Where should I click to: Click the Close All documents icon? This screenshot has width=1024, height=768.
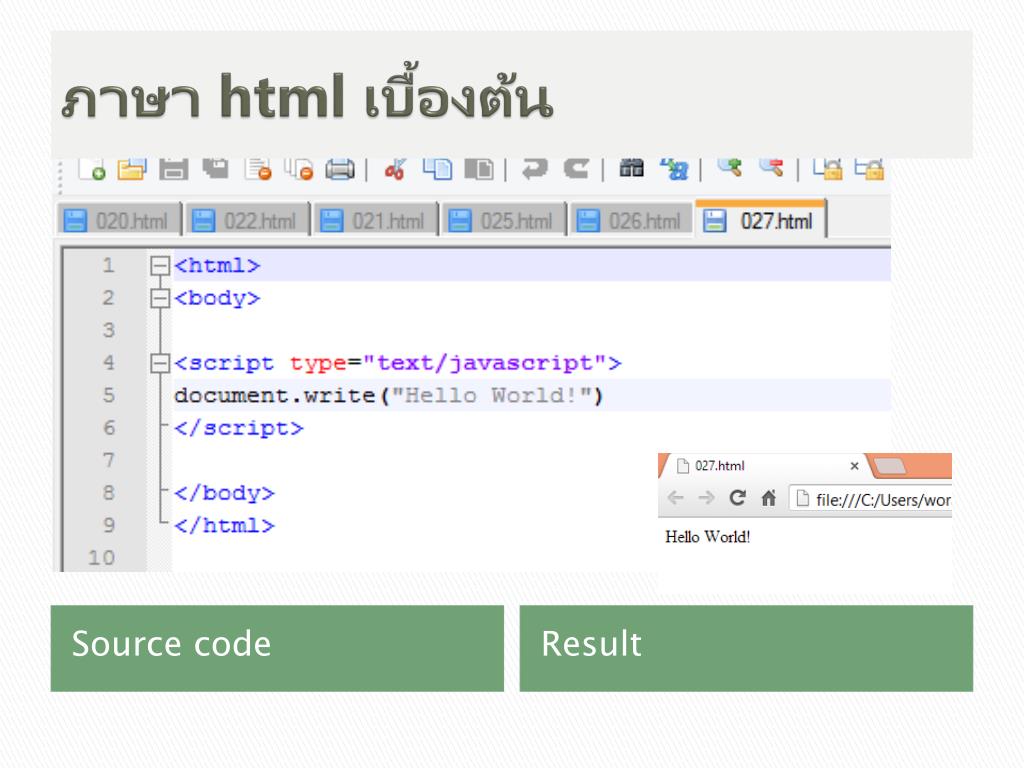(299, 169)
